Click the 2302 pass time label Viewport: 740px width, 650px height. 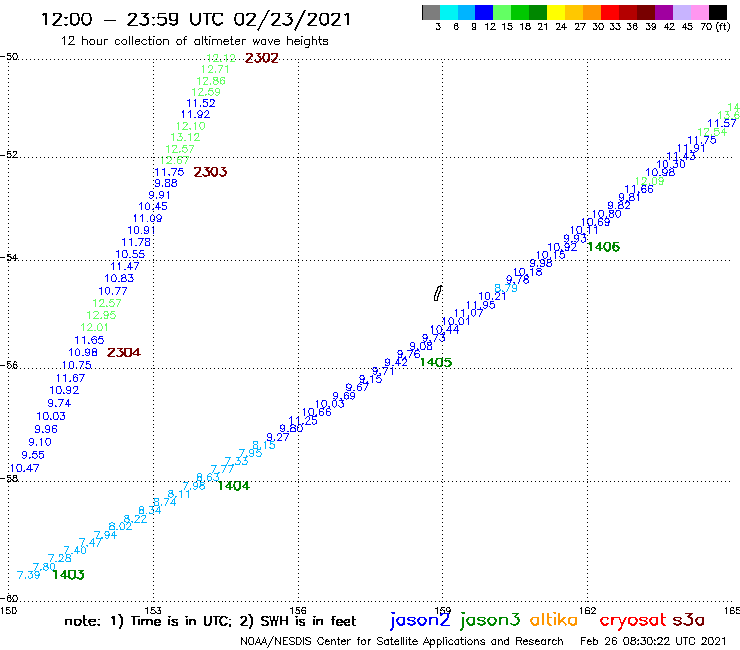click(261, 58)
